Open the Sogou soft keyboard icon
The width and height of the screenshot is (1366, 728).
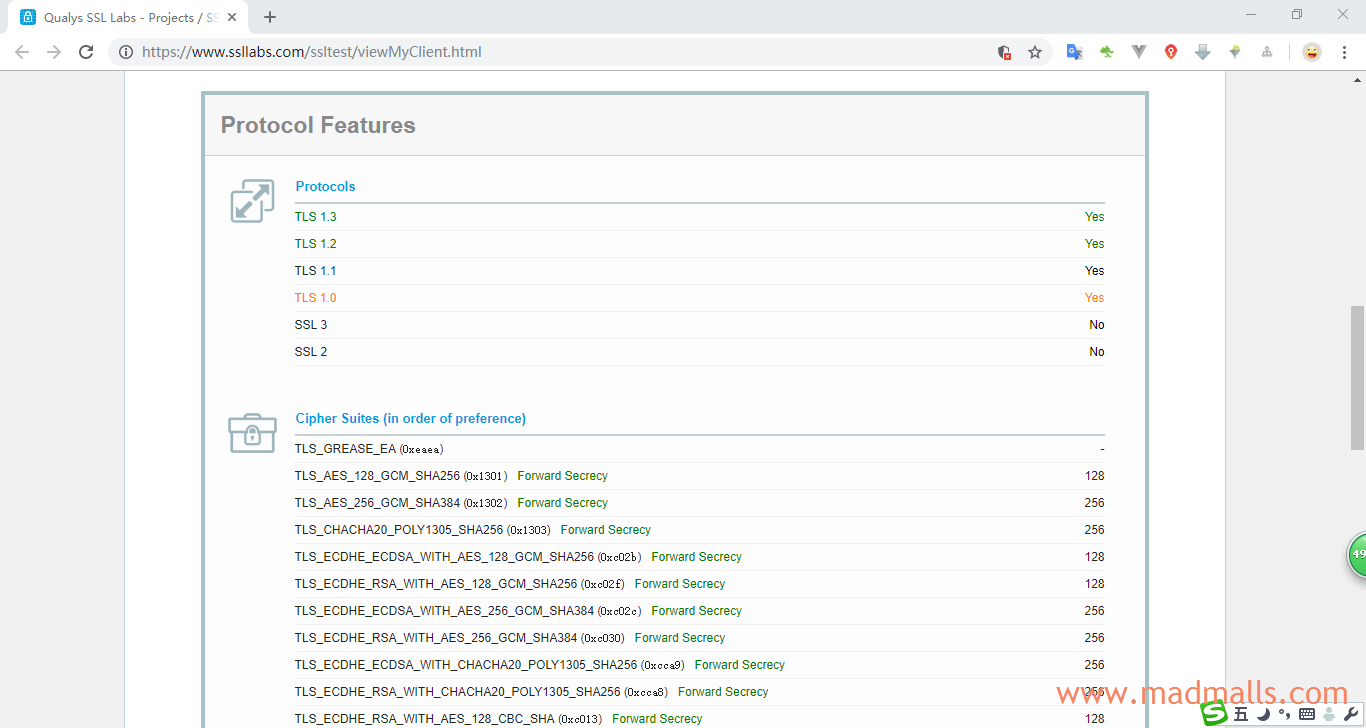1307,714
